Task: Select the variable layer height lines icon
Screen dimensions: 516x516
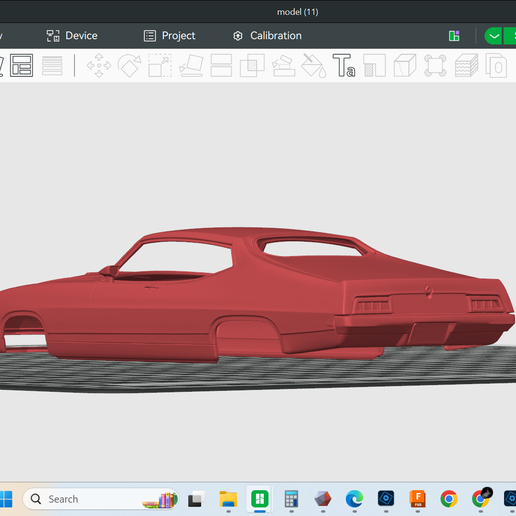Action: (52, 65)
